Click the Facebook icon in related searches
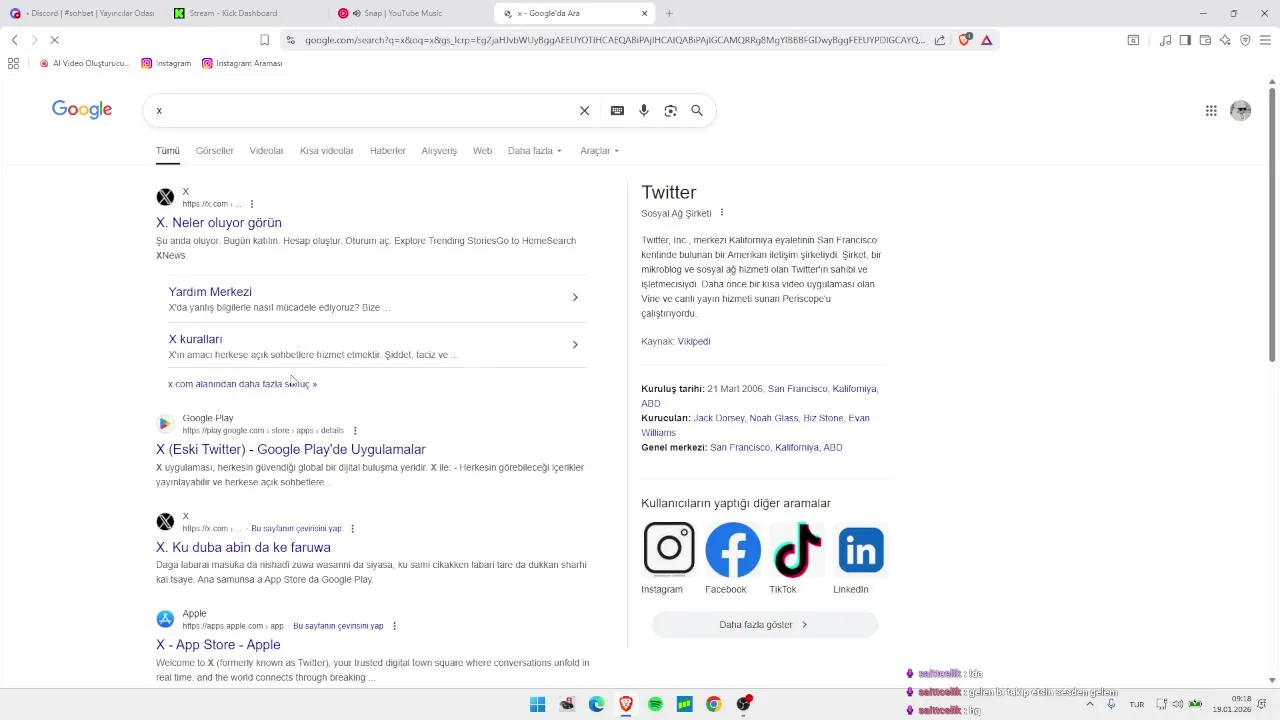This screenshot has height=720, width=1280. (733, 549)
